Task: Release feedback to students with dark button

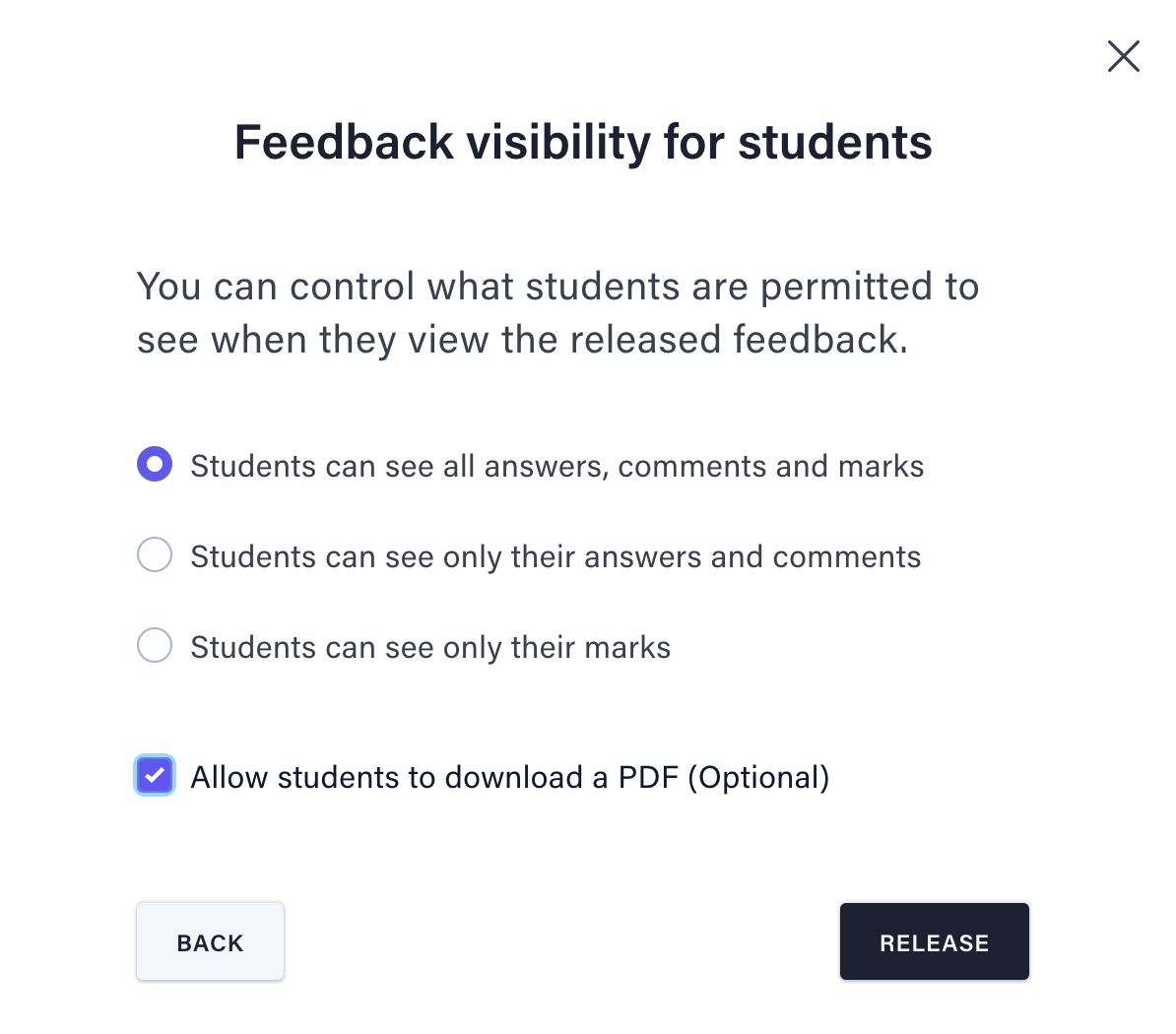Action: tap(935, 941)
